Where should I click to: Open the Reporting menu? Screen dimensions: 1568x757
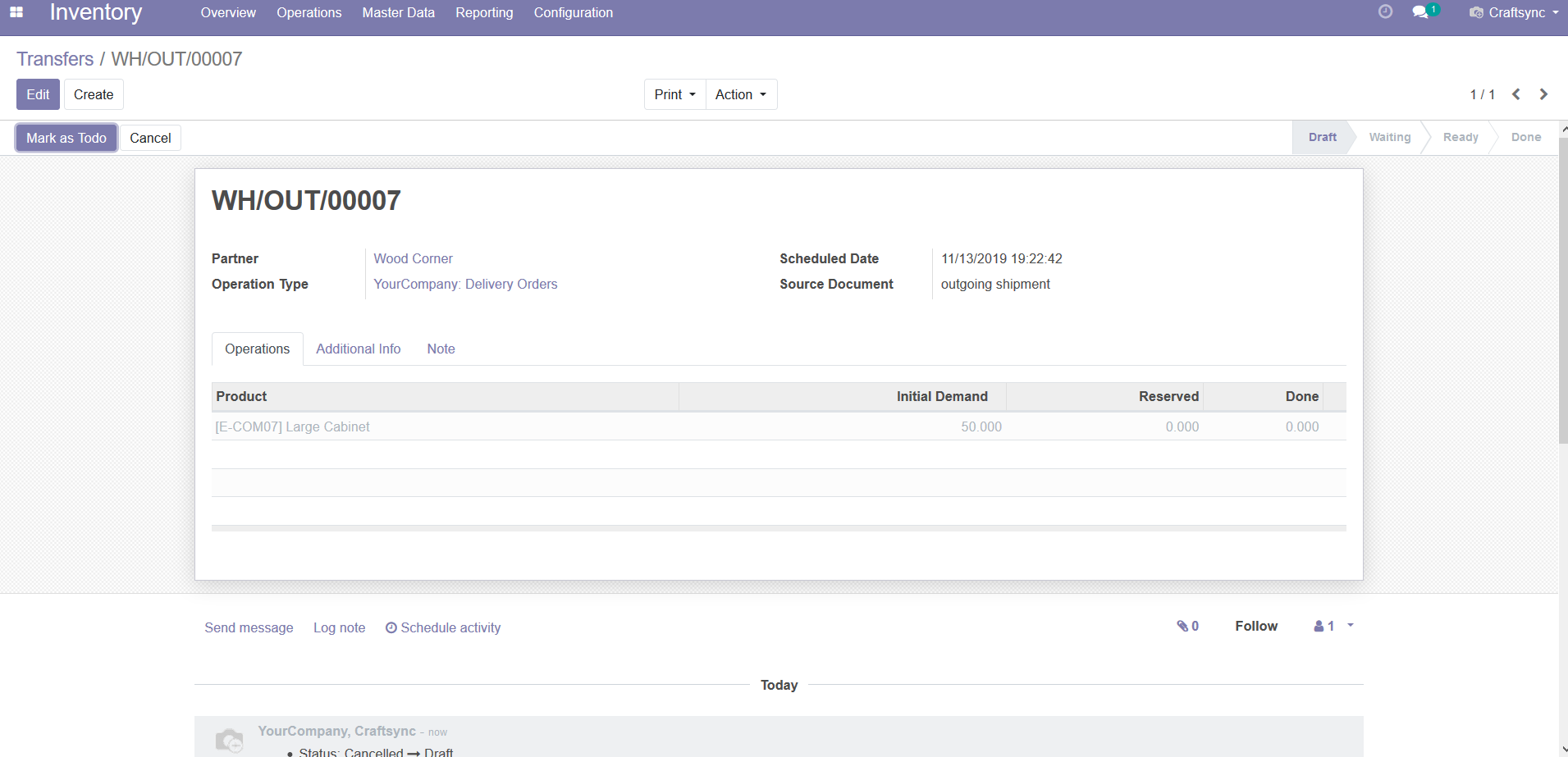484,12
